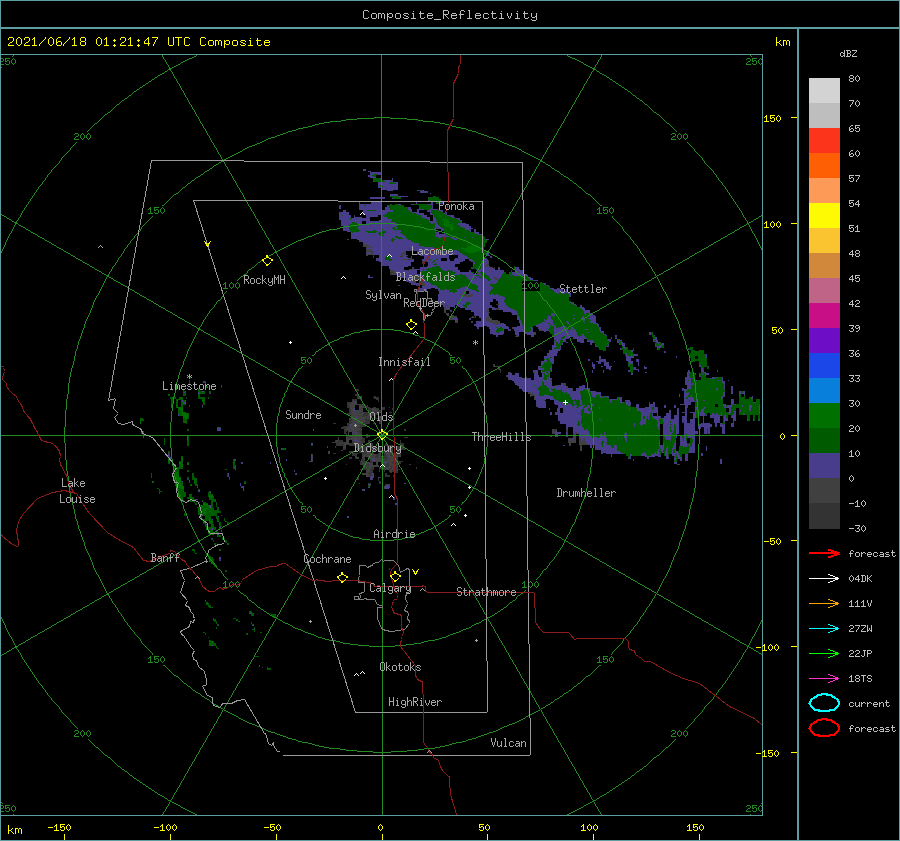
Task: Click the 04DK legend text
Action: tap(860, 579)
